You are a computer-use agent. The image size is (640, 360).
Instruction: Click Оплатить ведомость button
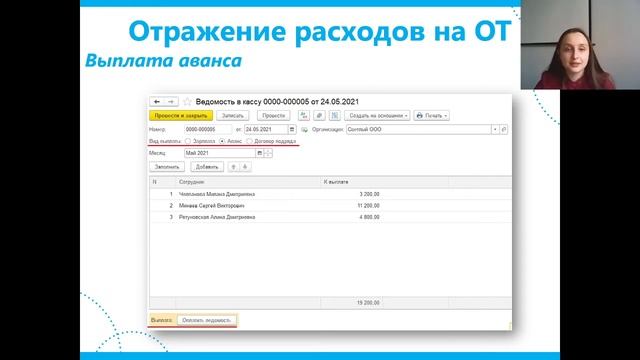click(x=207, y=320)
